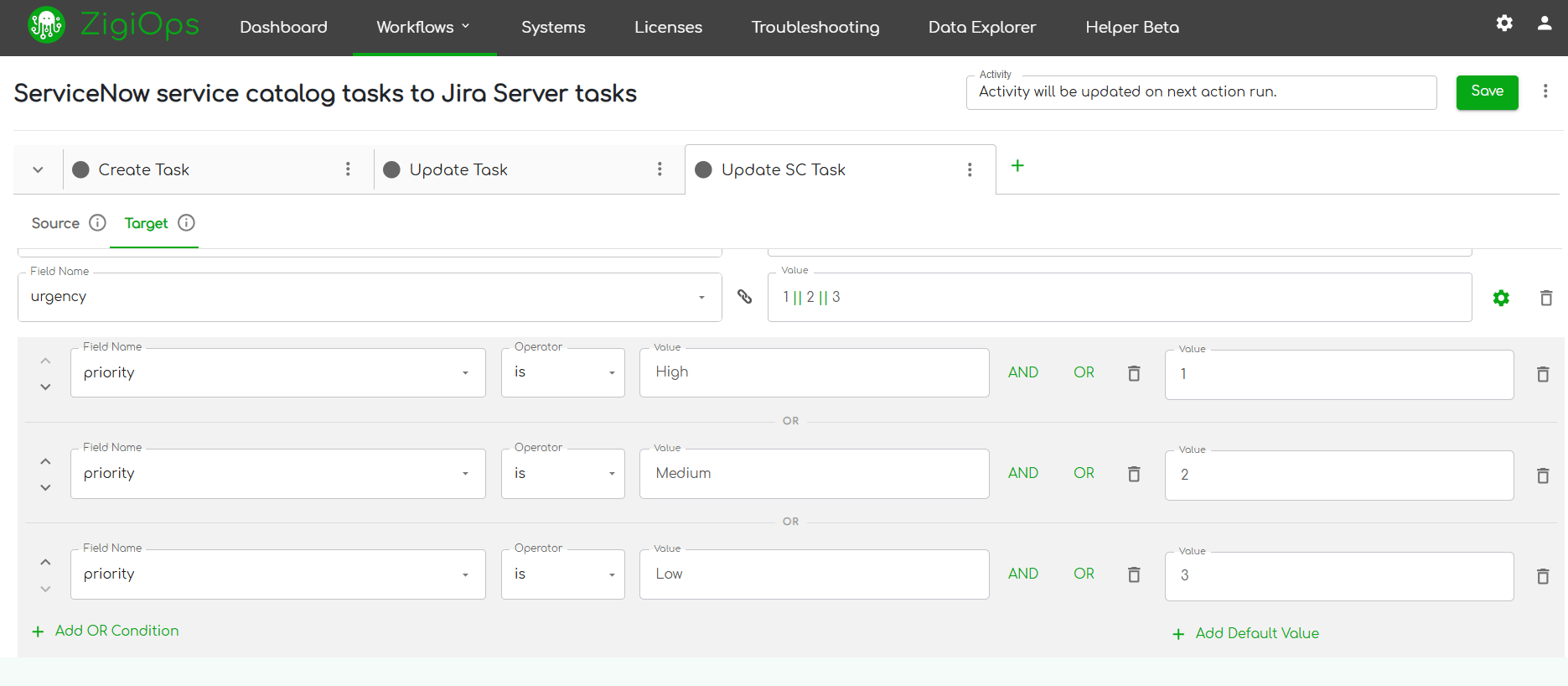
Task: Delete the mapped value 1 row
Action: [x=1543, y=374]
